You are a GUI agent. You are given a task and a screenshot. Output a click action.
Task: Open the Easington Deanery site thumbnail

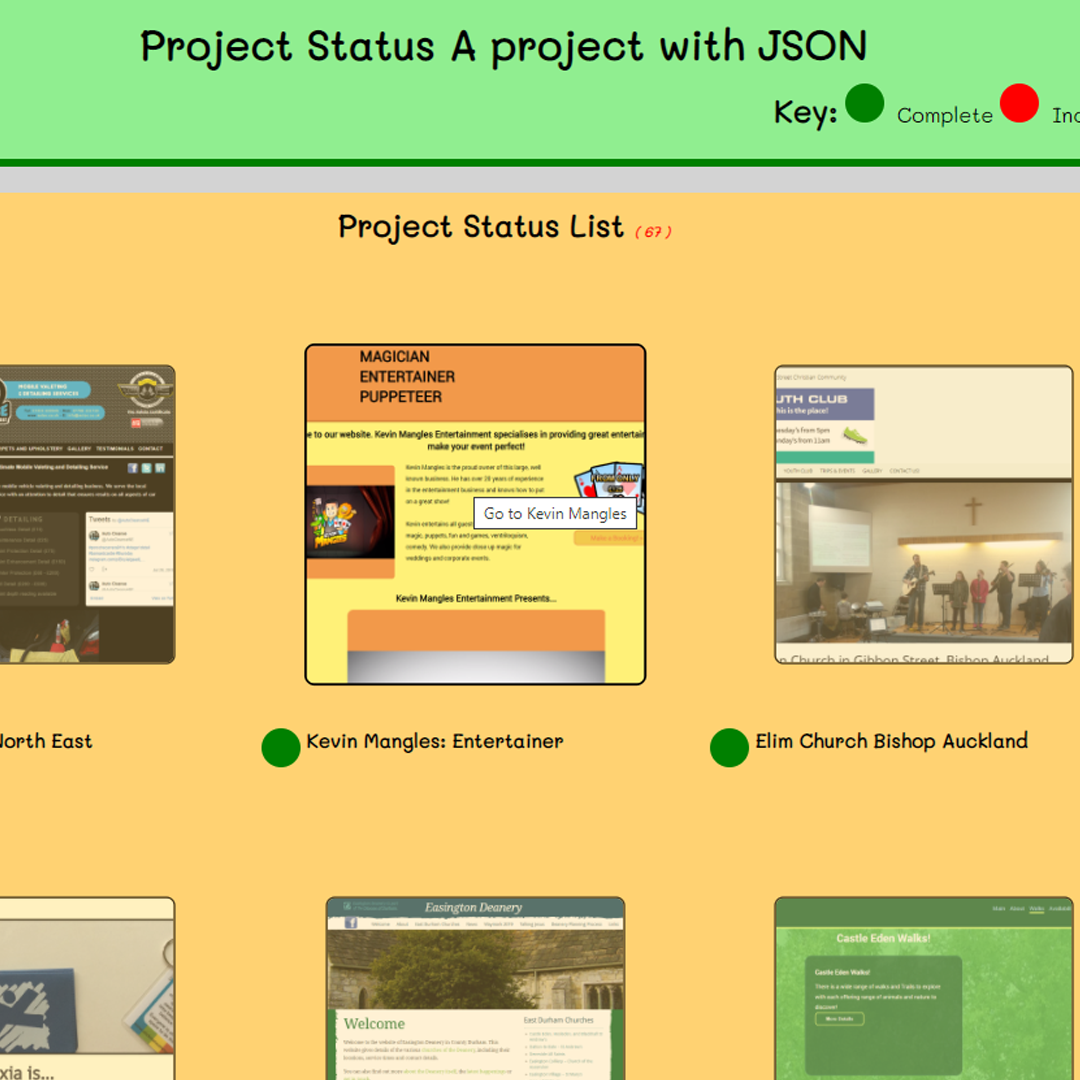[475, 988]
